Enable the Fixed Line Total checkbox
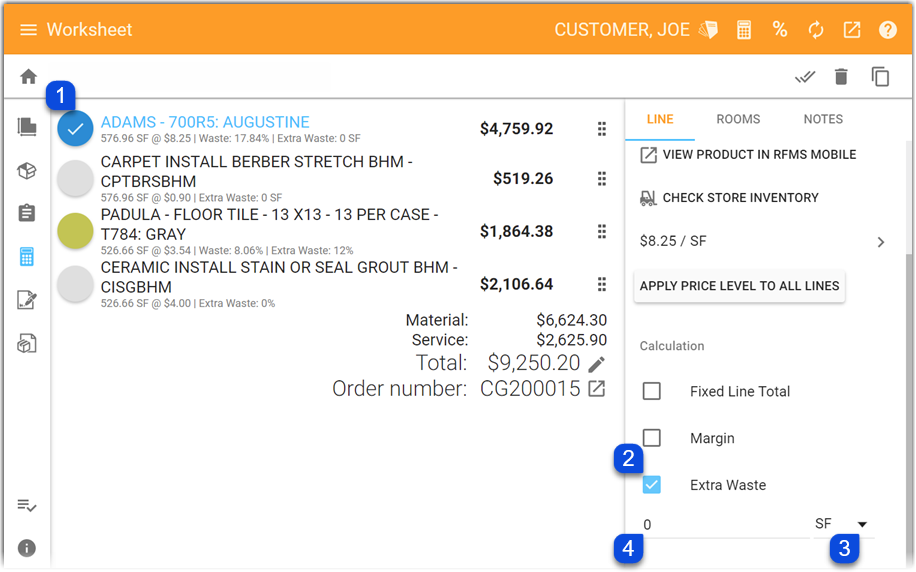This screenshot has width=916, height=572. click(651, 391)
